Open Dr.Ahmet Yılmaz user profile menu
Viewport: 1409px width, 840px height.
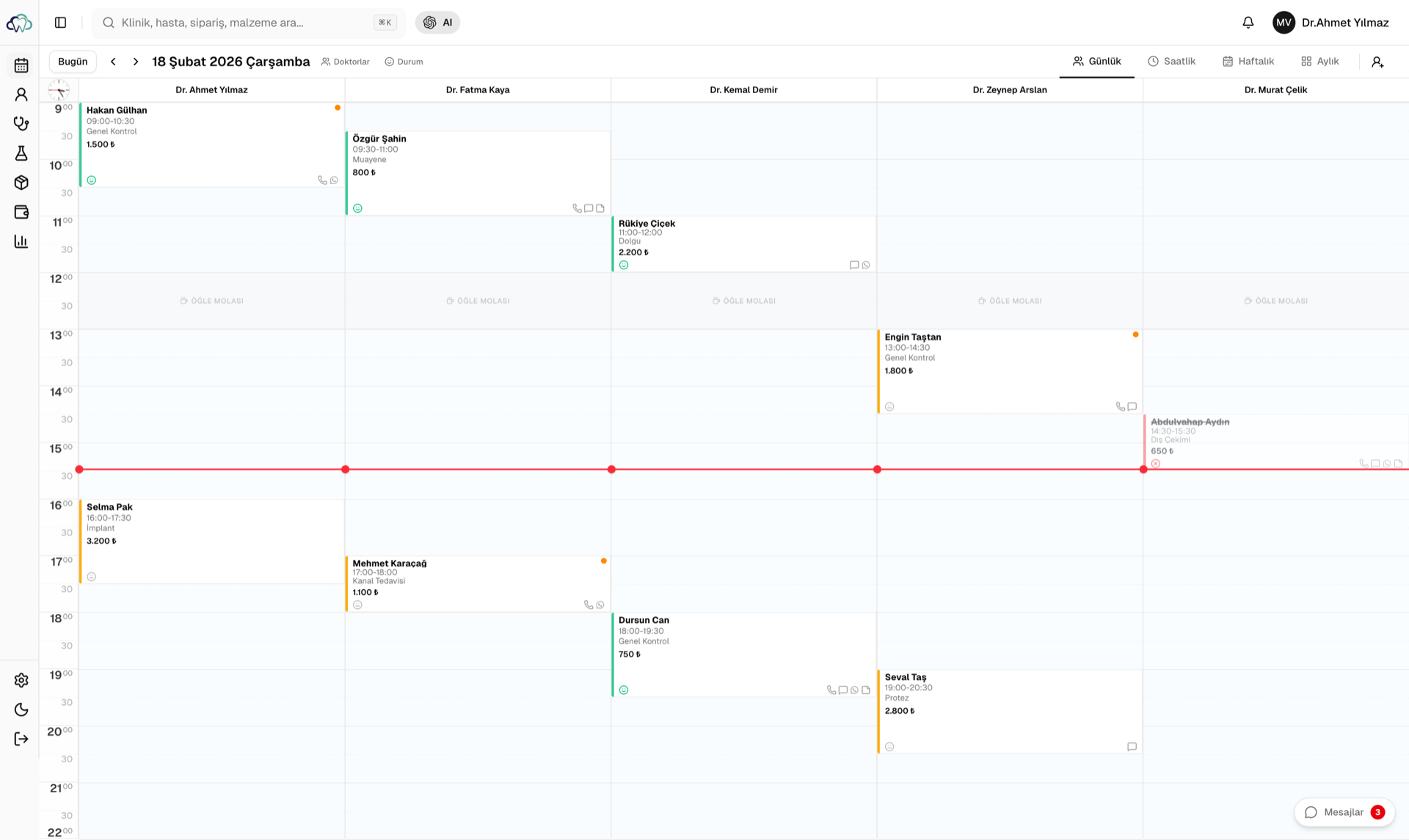click(x=1330, y=23)
